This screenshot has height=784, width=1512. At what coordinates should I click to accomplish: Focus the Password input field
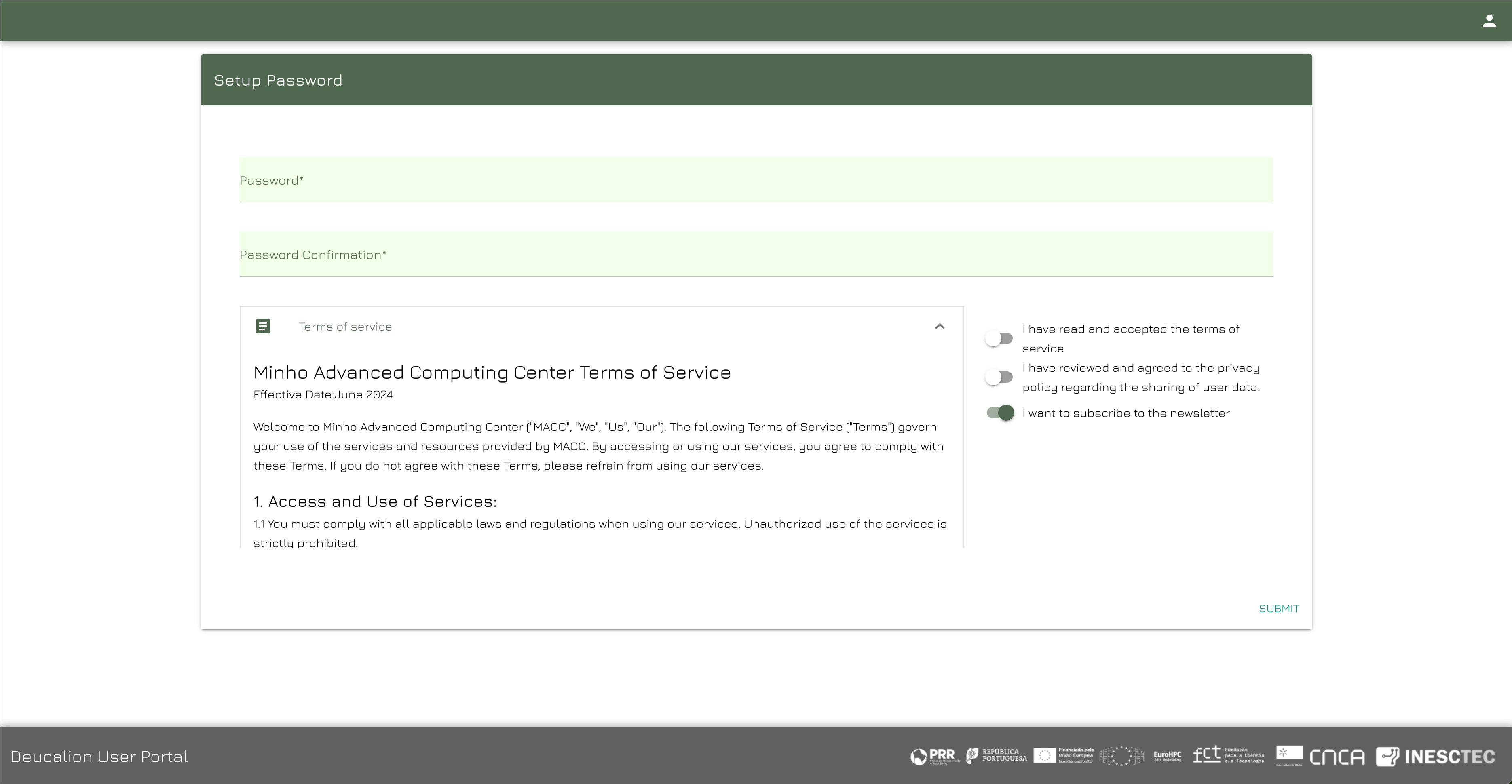(x=756, y=181)
